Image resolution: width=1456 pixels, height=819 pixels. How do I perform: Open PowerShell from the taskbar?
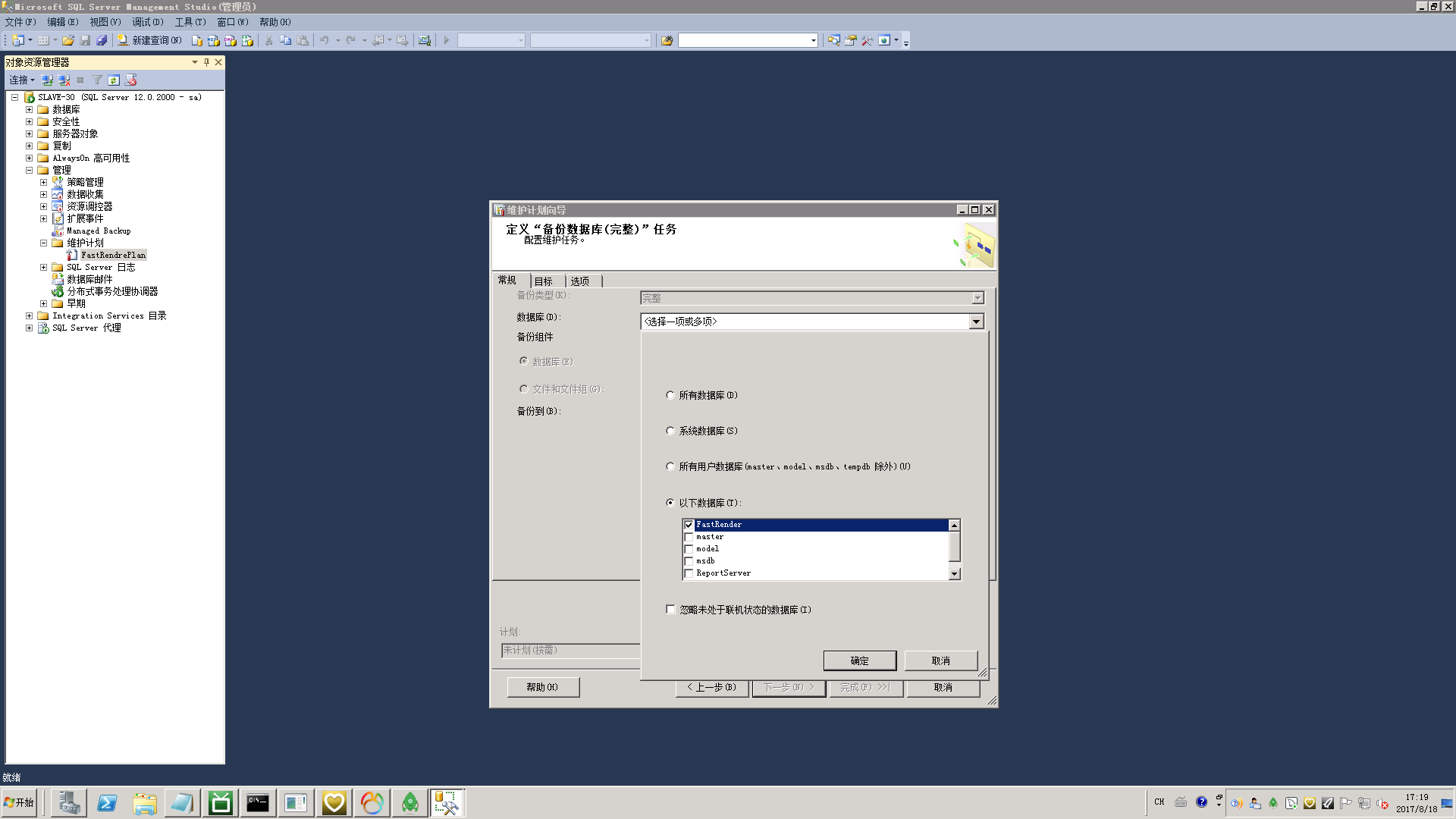[x=107, y=802]
